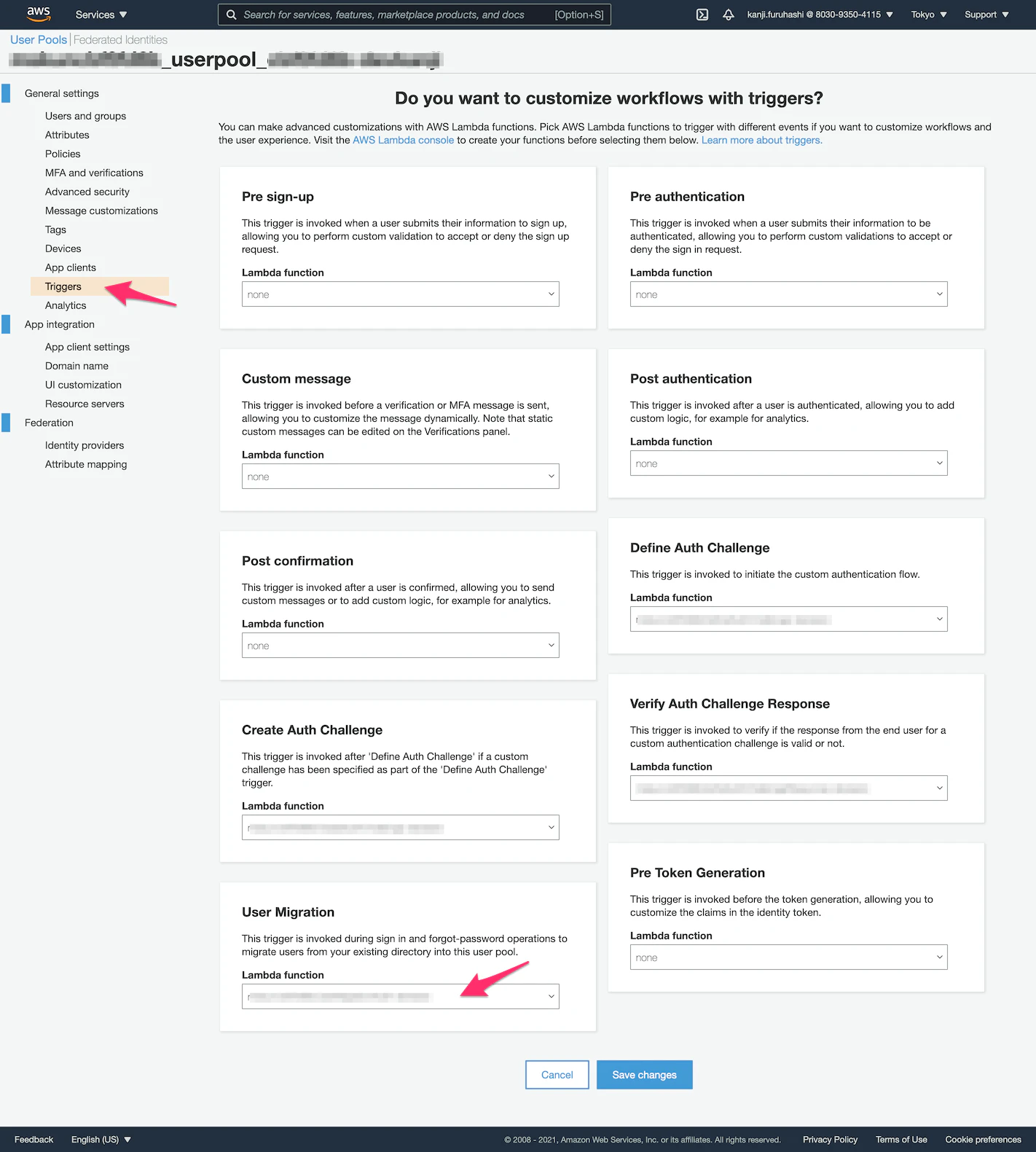Go to User Pools link
The image size is (1036, 1152).
click(x=39, y=39)
